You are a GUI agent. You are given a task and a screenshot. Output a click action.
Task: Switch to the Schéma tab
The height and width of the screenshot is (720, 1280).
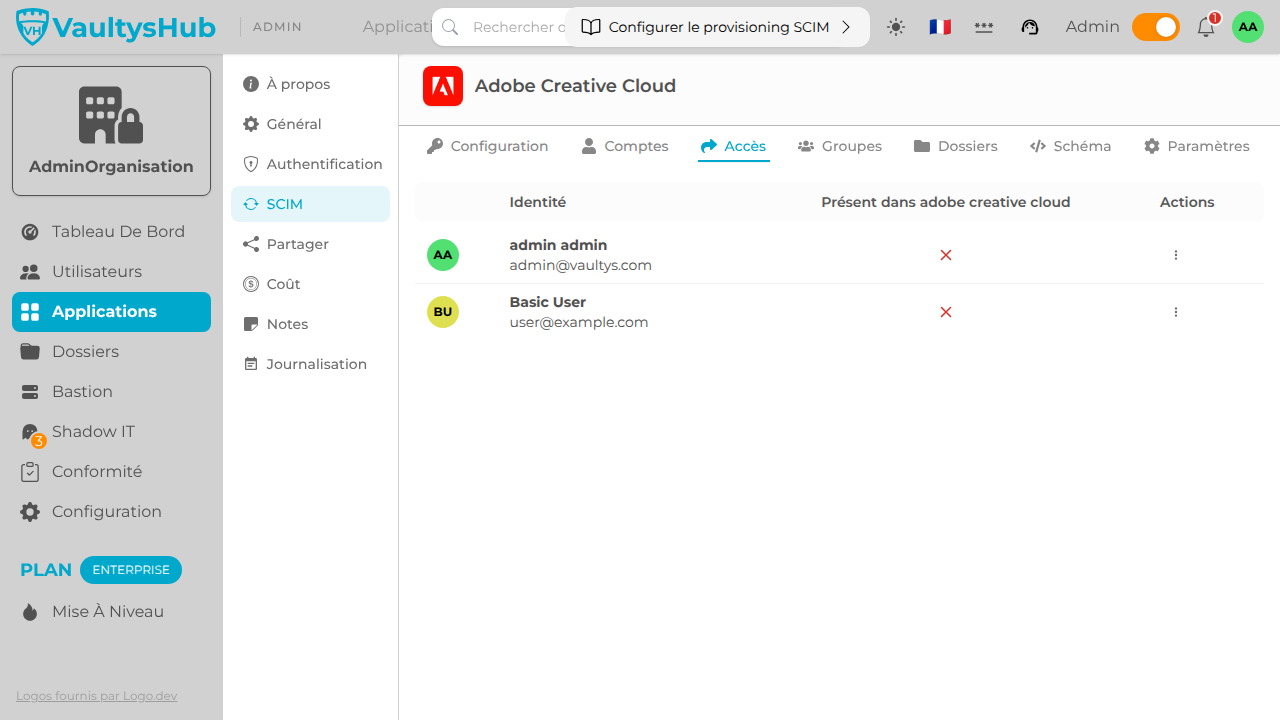pyautogui.click(x=1071, y=146)
